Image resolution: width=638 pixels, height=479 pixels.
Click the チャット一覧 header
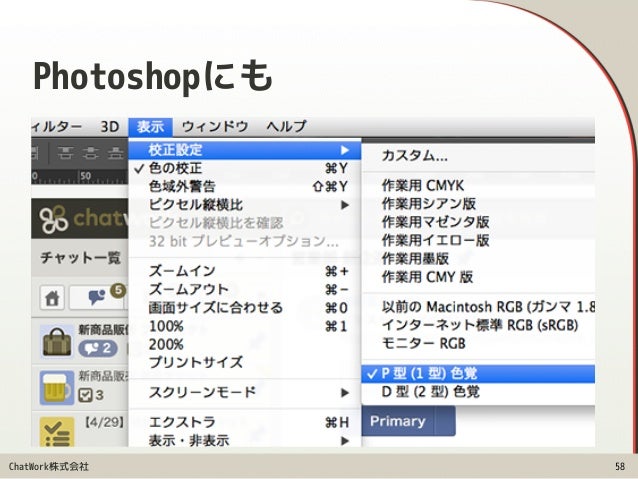tap(81, 258)
